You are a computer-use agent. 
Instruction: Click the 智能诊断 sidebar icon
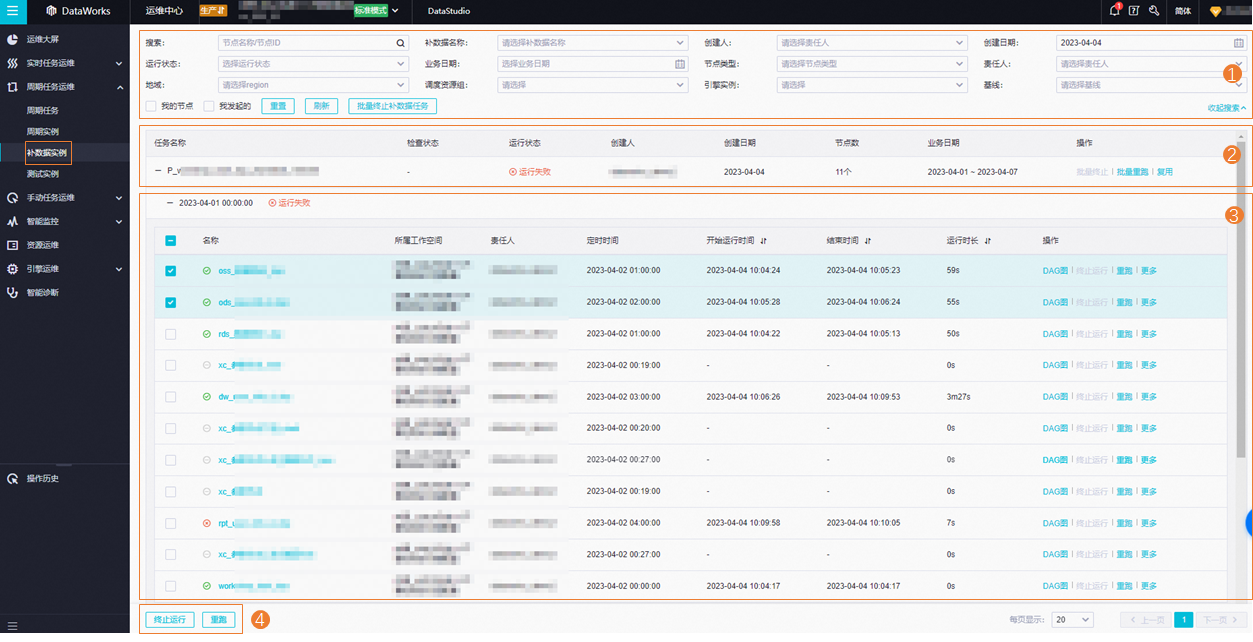12,292
